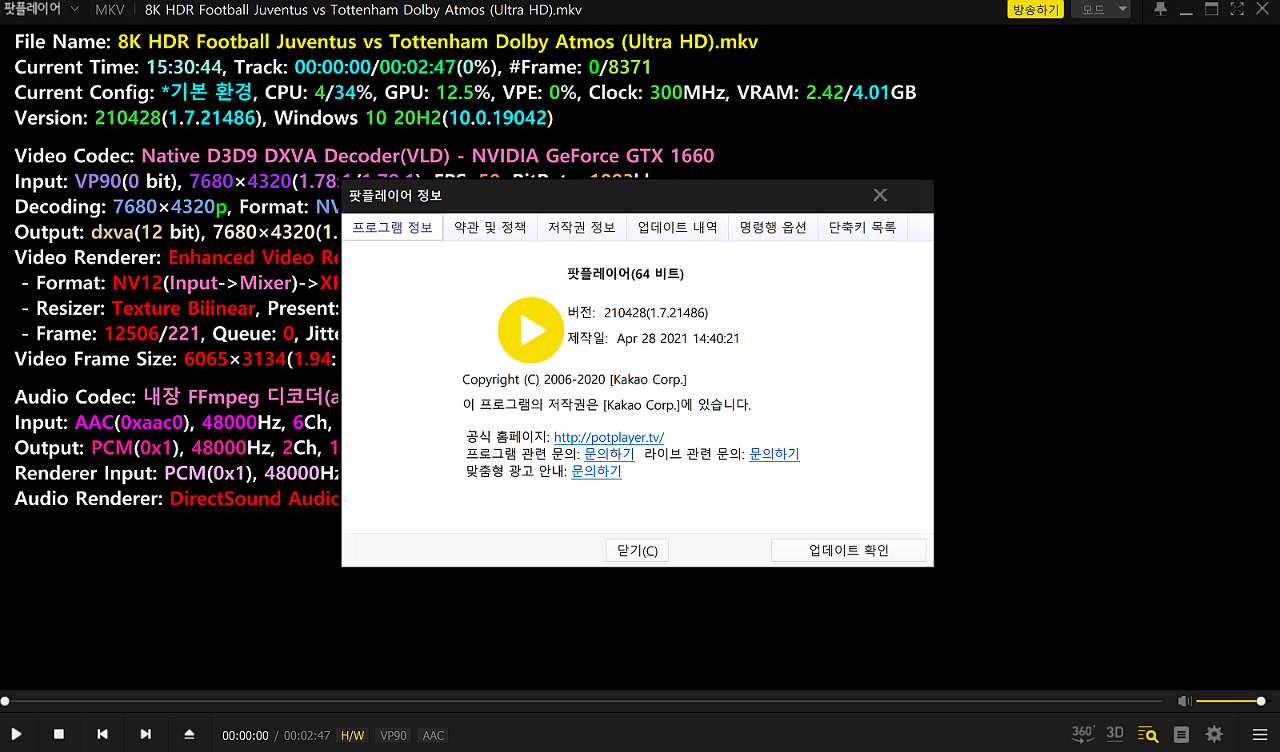This screenshot has width=1280, height=752.
Task: Skip to the next track
Action: (146, 734)
